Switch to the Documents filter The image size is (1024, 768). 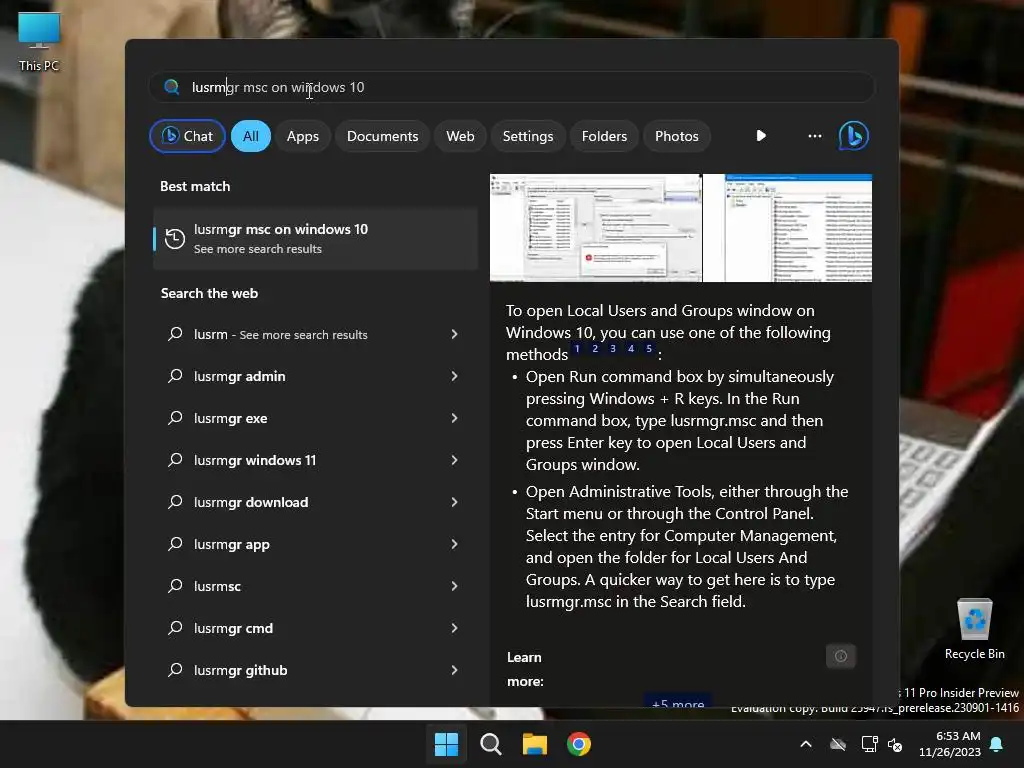pos(382,136)
